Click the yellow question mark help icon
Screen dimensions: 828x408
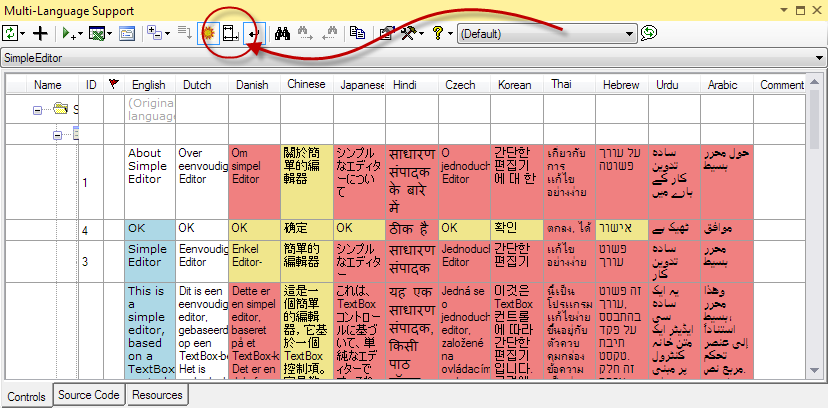tap(437, 33)
